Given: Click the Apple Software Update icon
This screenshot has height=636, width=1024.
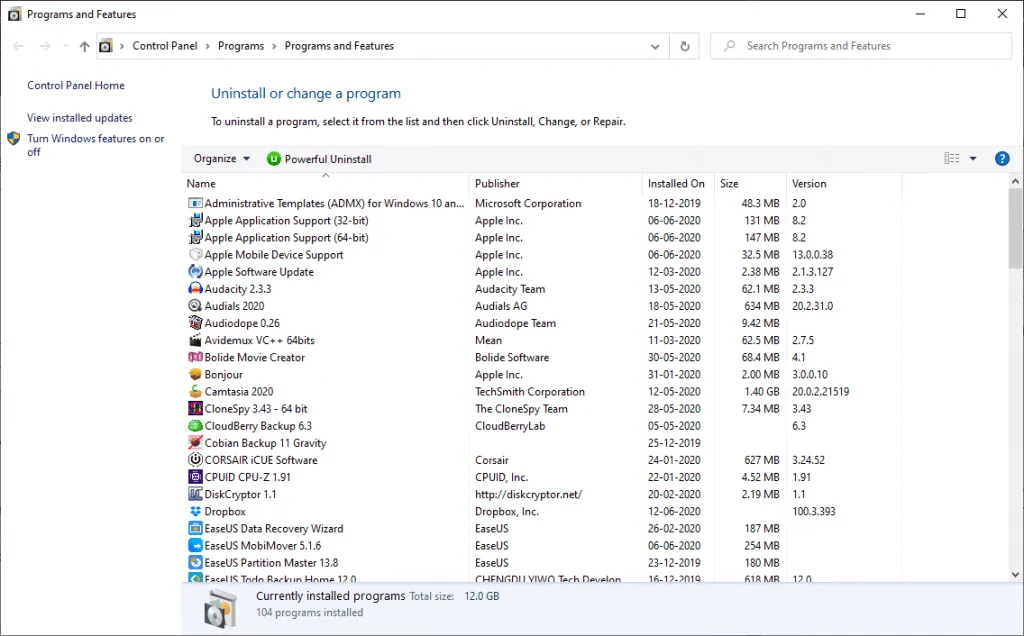Looking at the screenshot, I should [195, 272].
